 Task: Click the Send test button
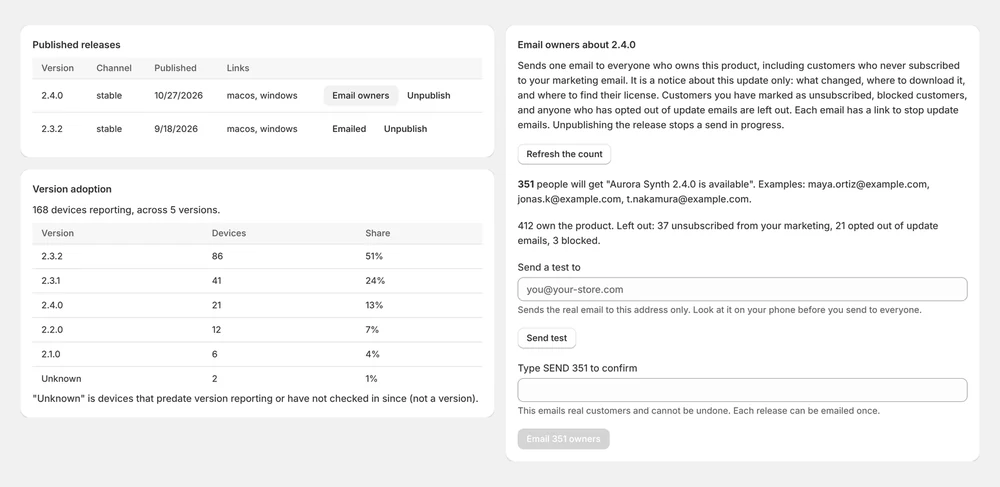[547, 338]
